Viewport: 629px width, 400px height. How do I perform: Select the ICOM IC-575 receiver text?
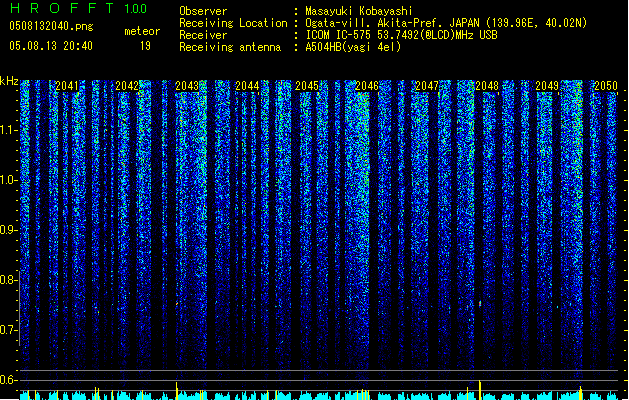tap(401, 35)
